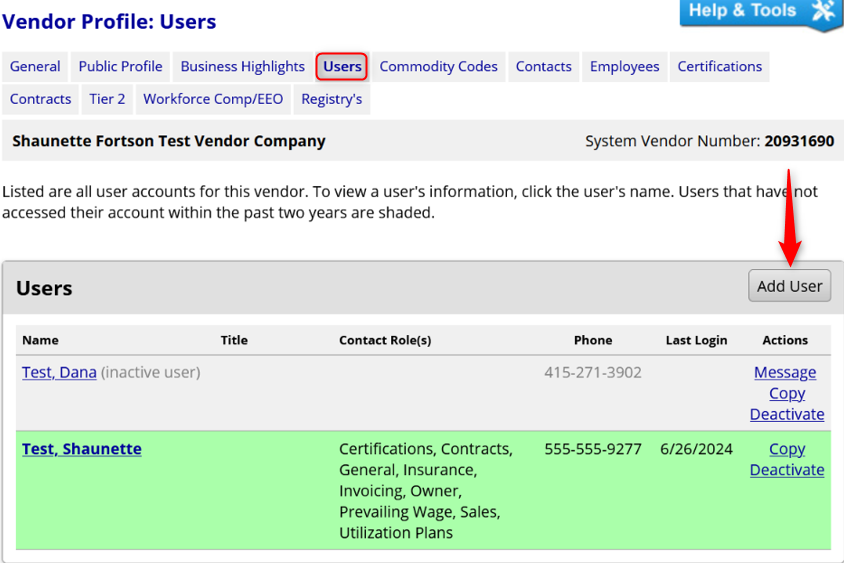Click the Add User button
844x563 pixels.
point(789,286)
